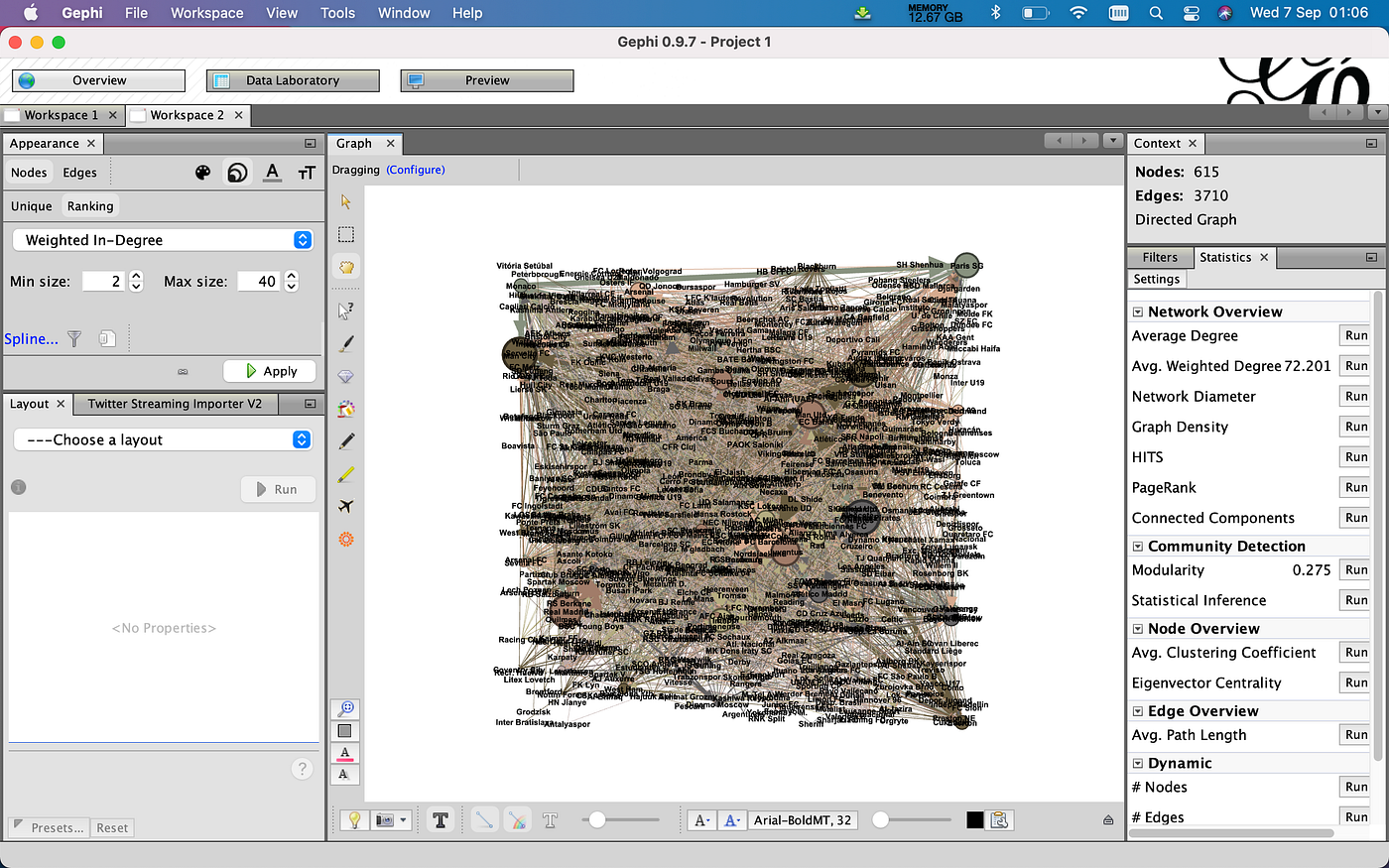Click the reset colors square icon
Screen dimensions: 1389x868
[344, 731]
